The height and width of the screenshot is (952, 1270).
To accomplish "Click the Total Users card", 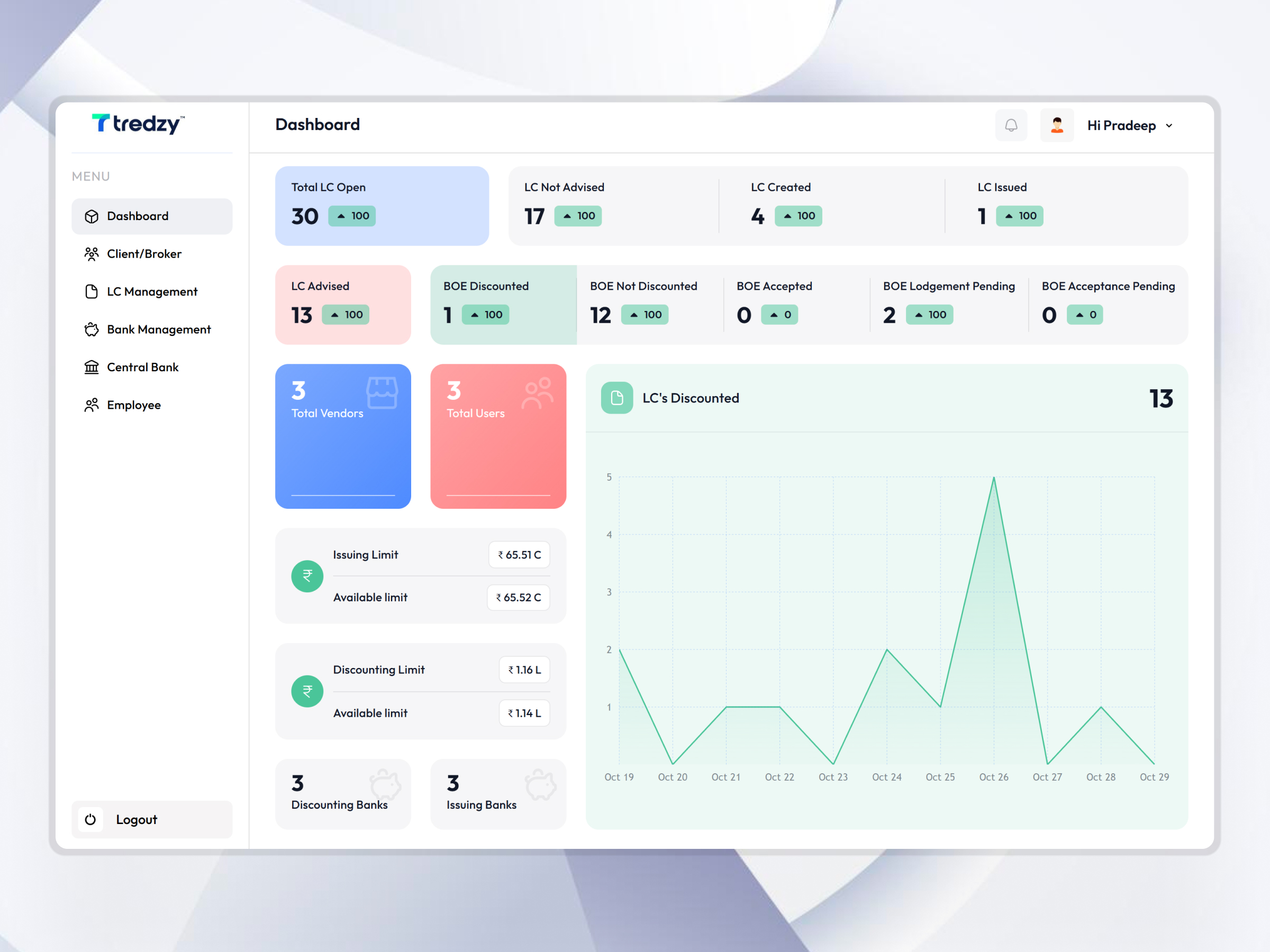I will pos(498,437).
